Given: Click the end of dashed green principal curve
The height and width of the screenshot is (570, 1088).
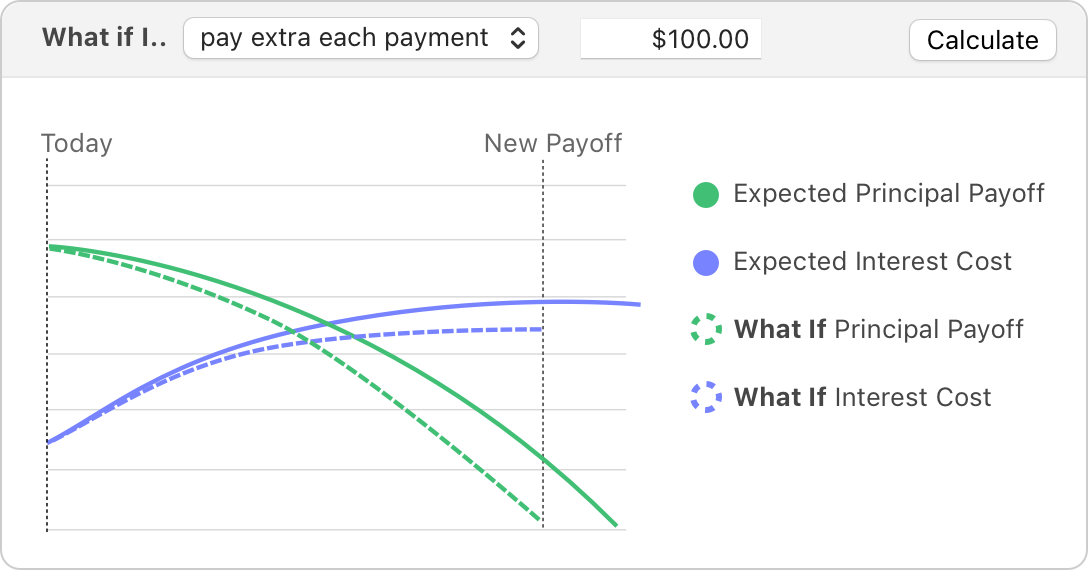Looking at the screenshot, I should [537, 517].
